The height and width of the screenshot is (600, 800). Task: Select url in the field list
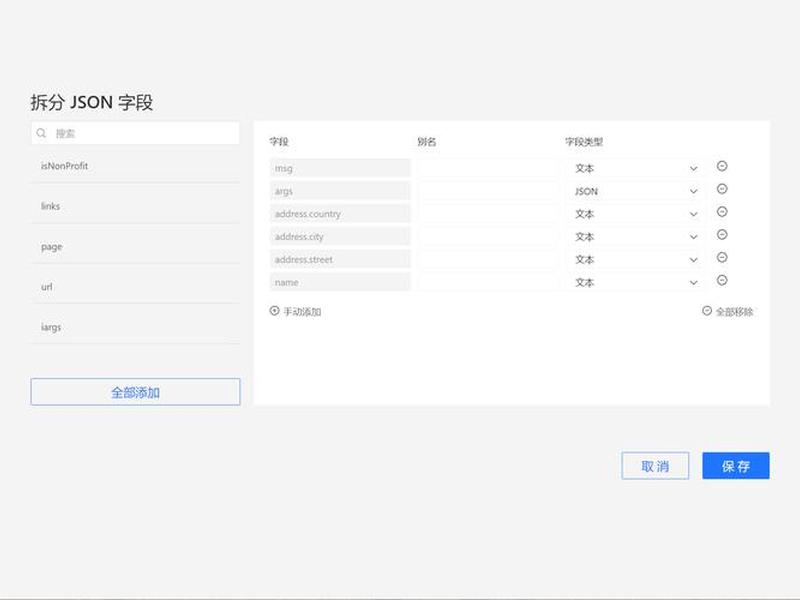[x=135, y=287]
